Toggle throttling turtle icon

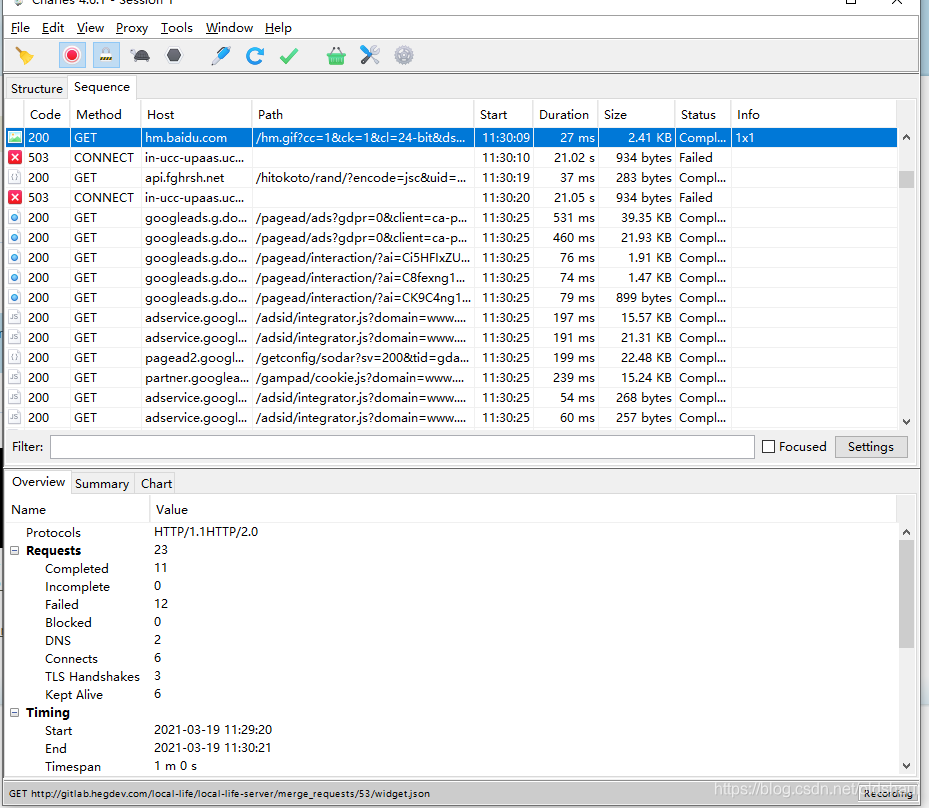pos(140,56)
